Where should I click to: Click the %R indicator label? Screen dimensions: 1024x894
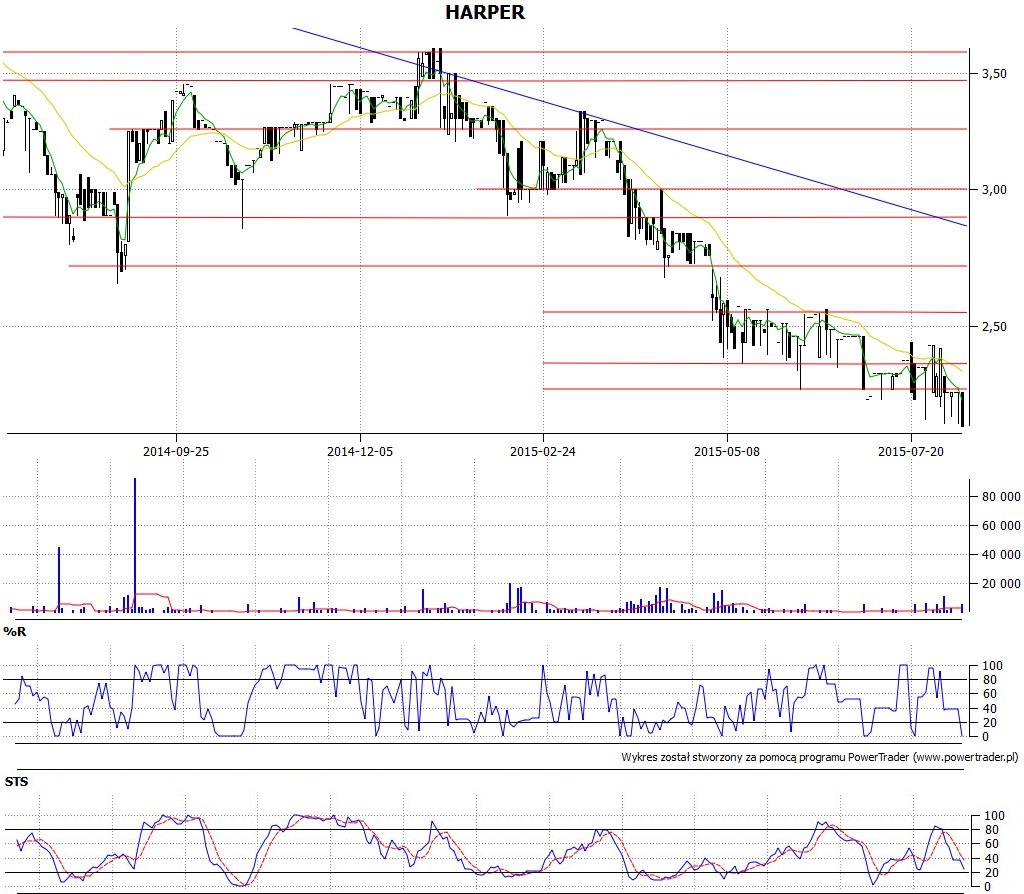14,631
